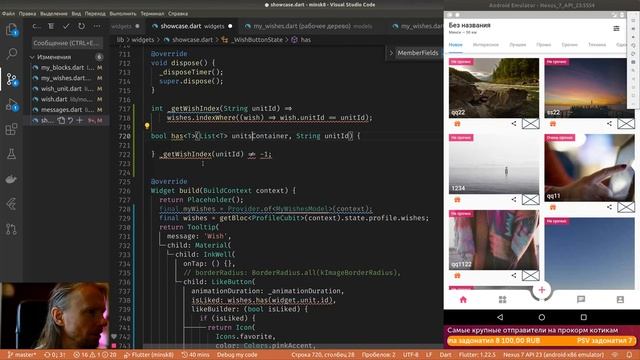
Task: Click the commit checkmark in Source Control
Action: pyautogui.click(x=66, y=26)
